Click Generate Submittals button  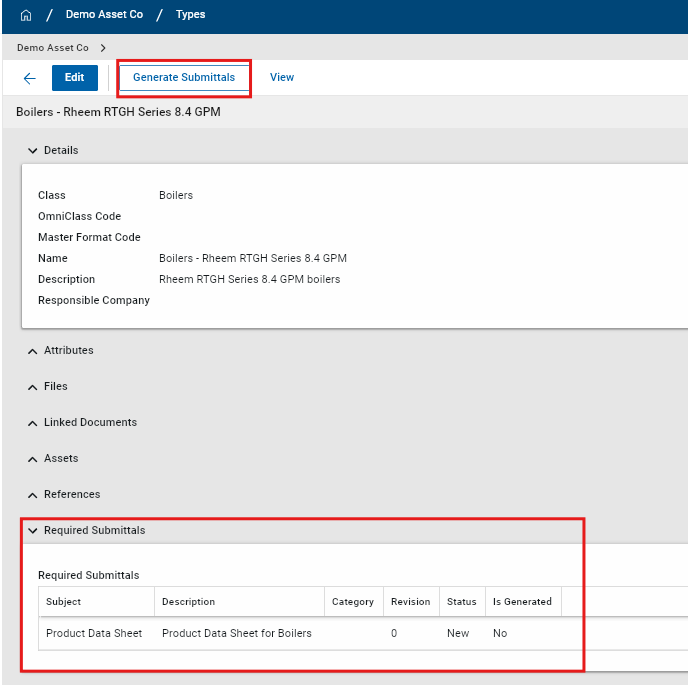tap(184, 78)
